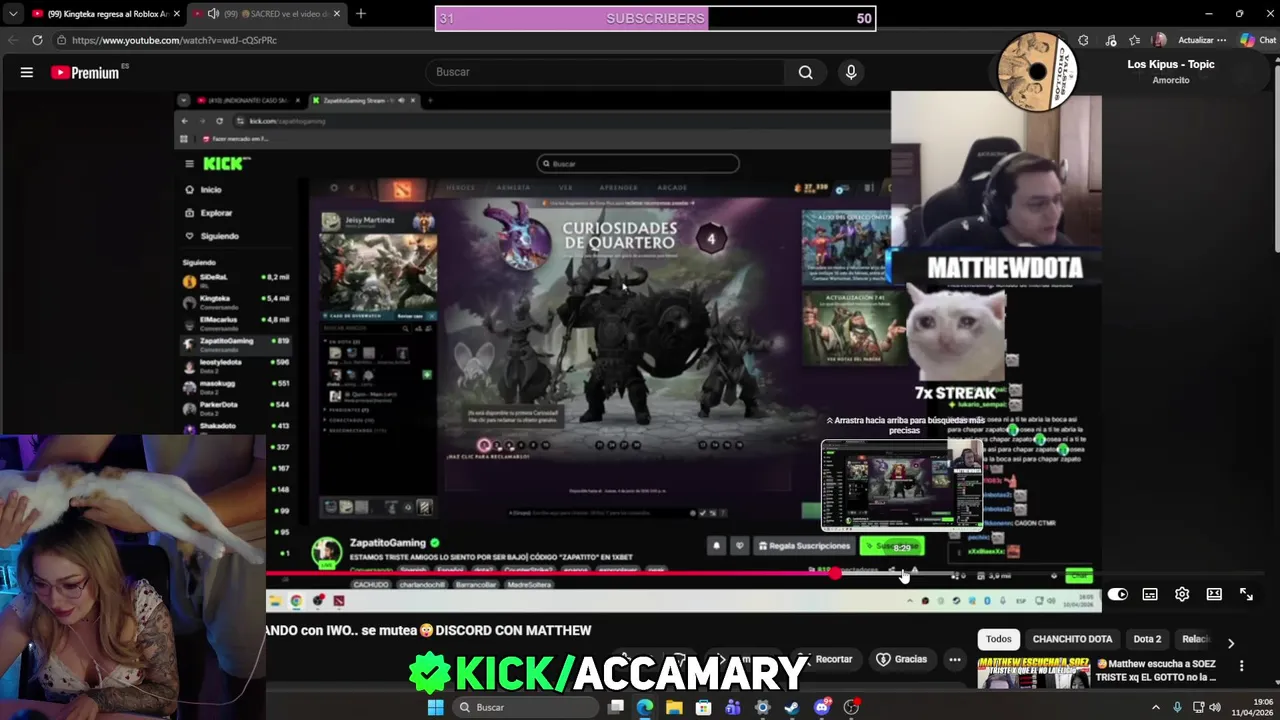The image size is (1280, 720).
Task: Open options menu for the Matthew escucha video
Action: (x=1241, y=666)
